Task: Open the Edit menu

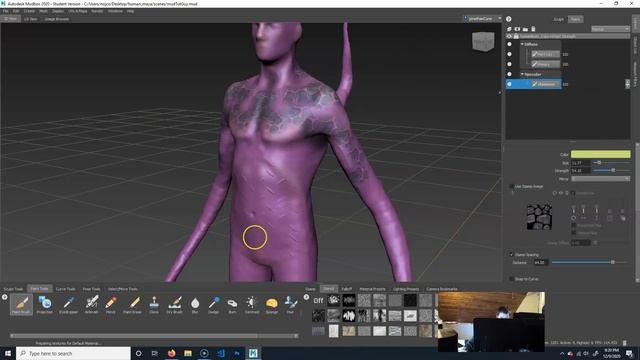Action: 16,11
